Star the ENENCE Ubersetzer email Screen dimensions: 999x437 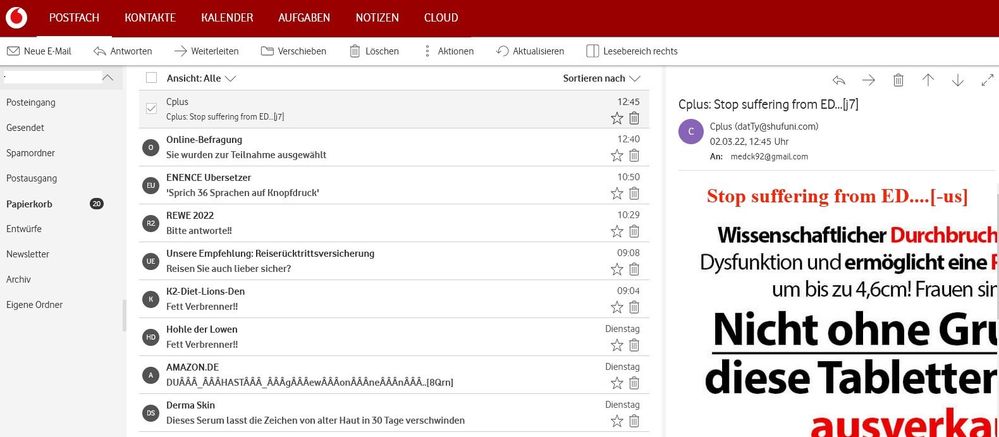(x=617, y=194)
